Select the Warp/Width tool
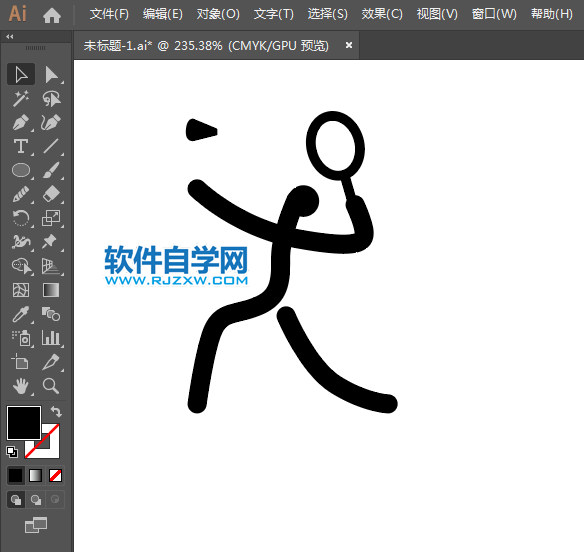This screenshot has width=584, height=552. pyautogui.click(x=21, y=242)
